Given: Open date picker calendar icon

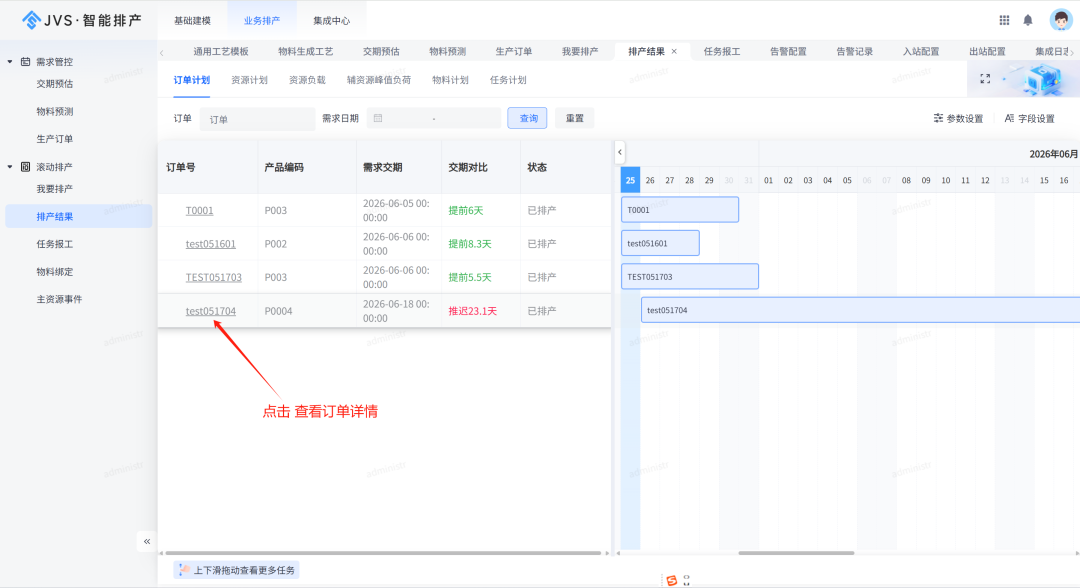Looking at the screenshot, I should [x=377, y=118].
